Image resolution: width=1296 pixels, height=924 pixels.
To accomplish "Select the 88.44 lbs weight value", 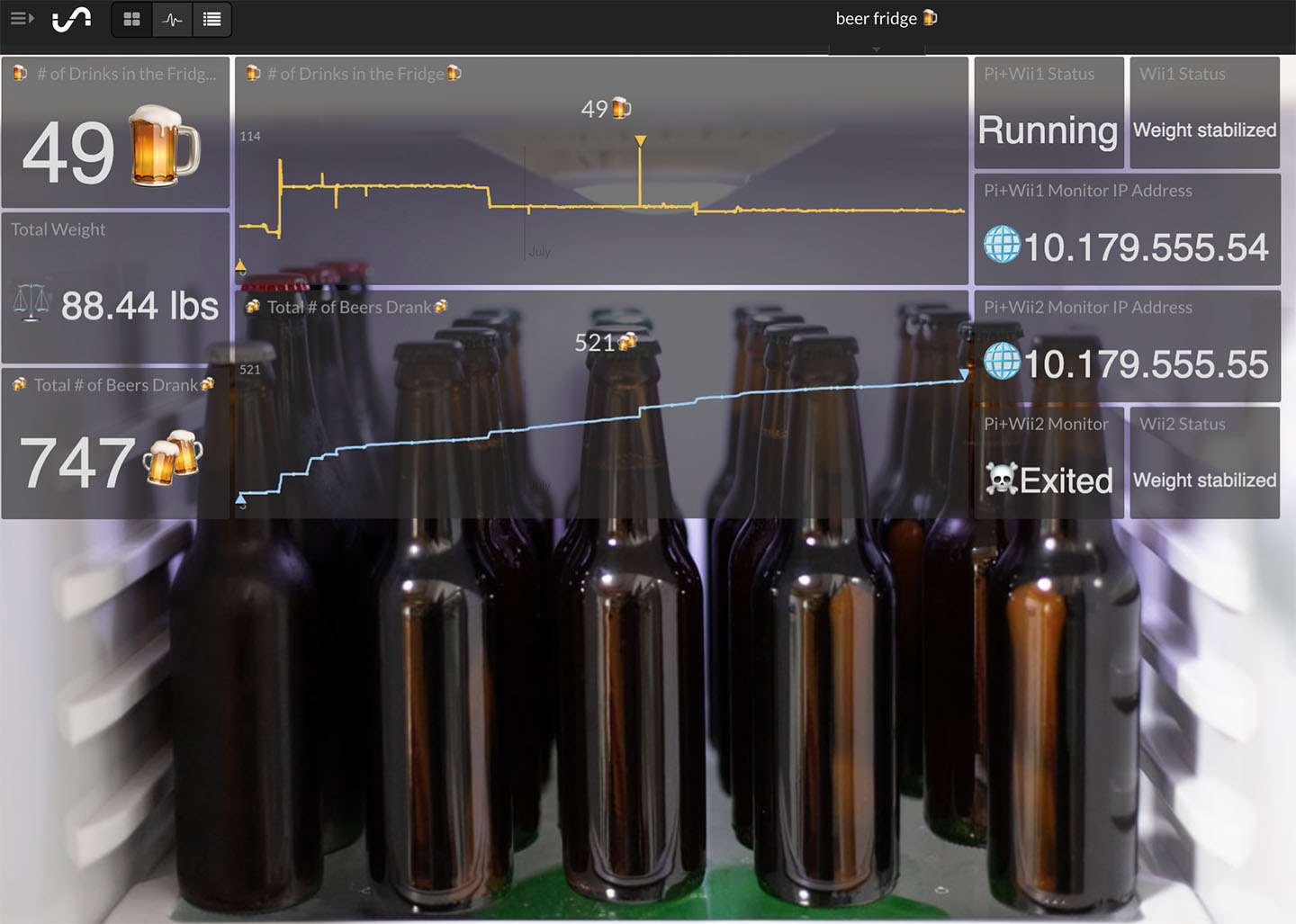I will (x=139, y=306).
